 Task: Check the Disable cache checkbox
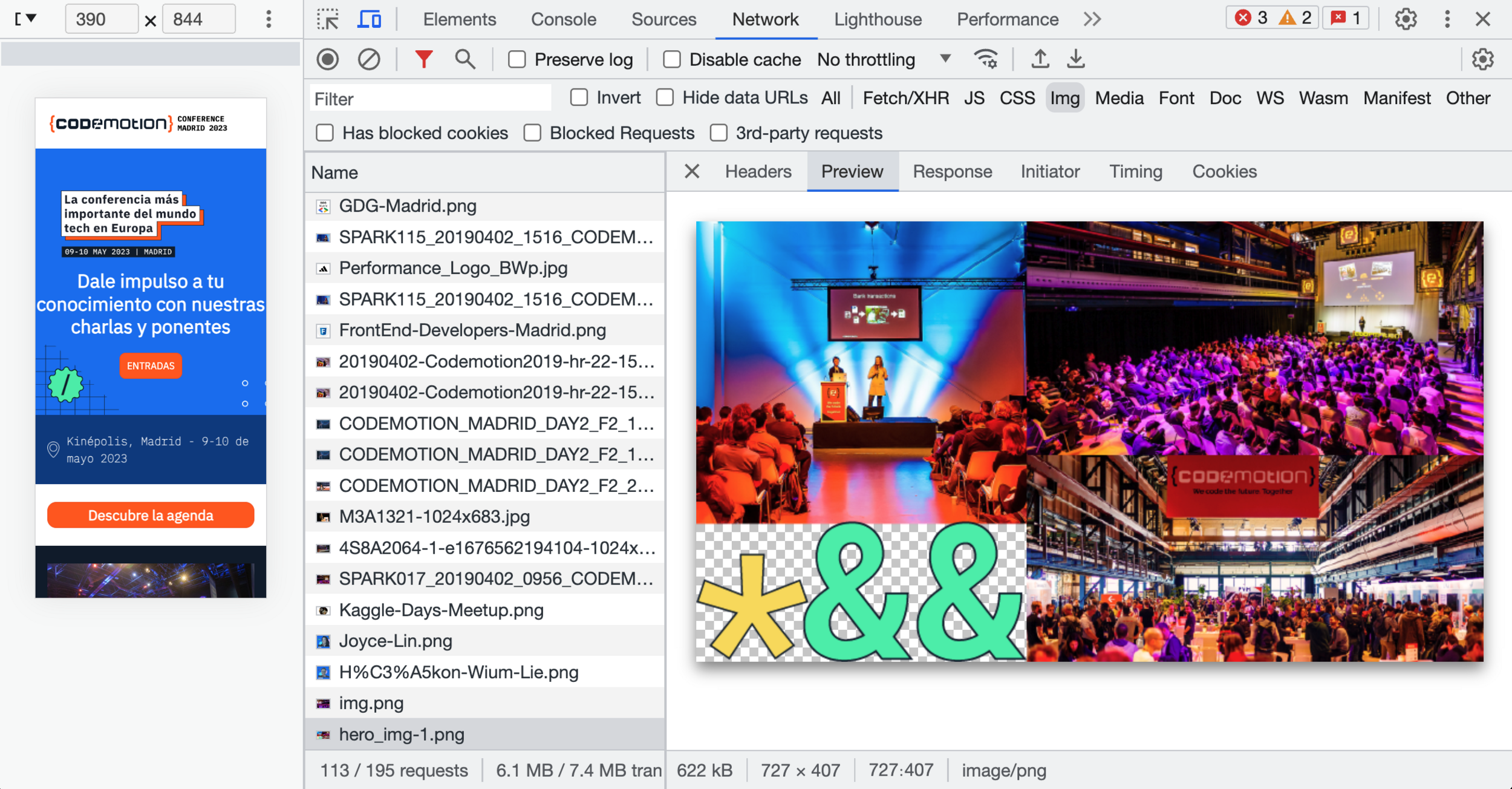click(x=672, y=59)
